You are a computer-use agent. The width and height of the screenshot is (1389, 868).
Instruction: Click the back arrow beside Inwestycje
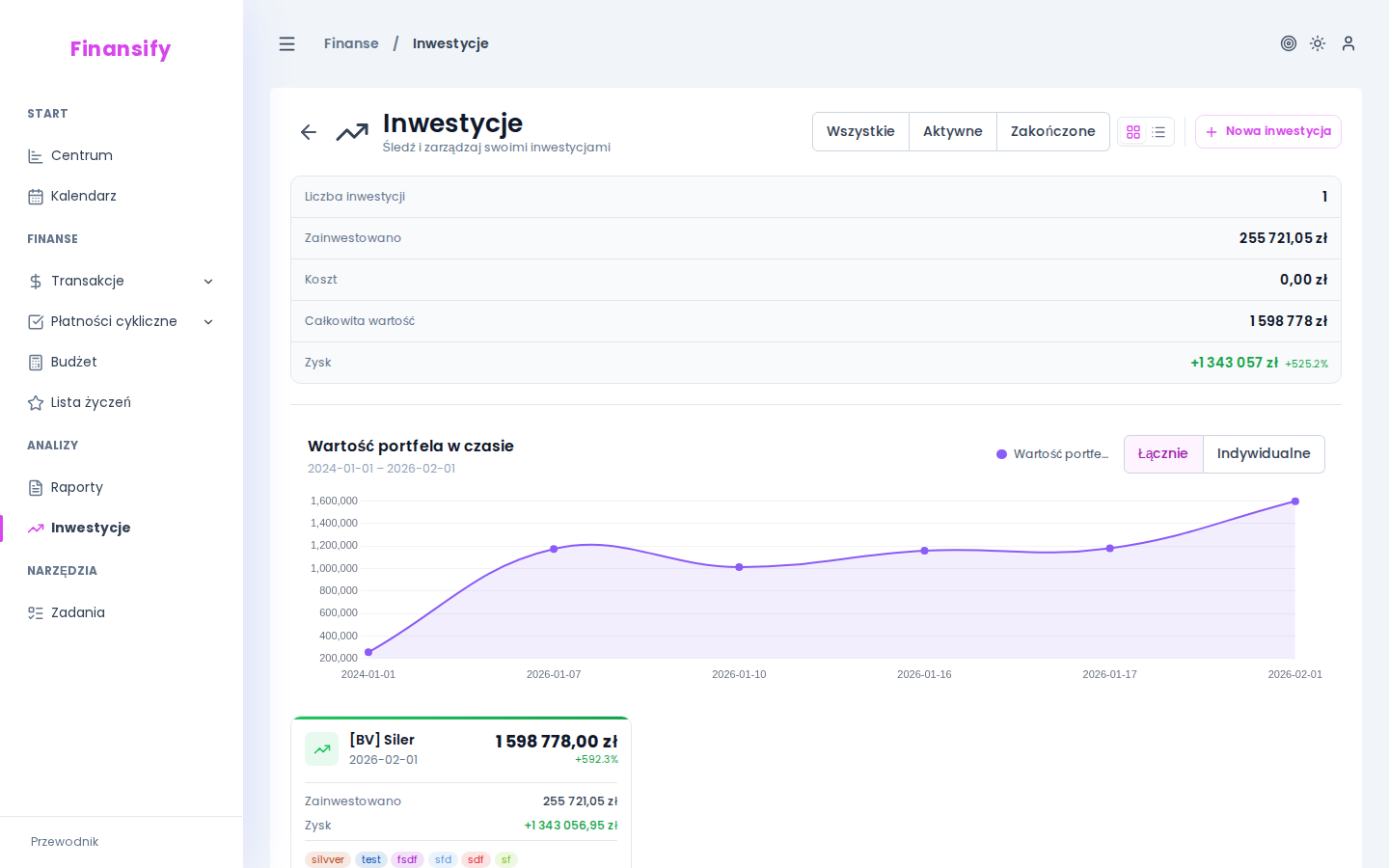[309, 132]
